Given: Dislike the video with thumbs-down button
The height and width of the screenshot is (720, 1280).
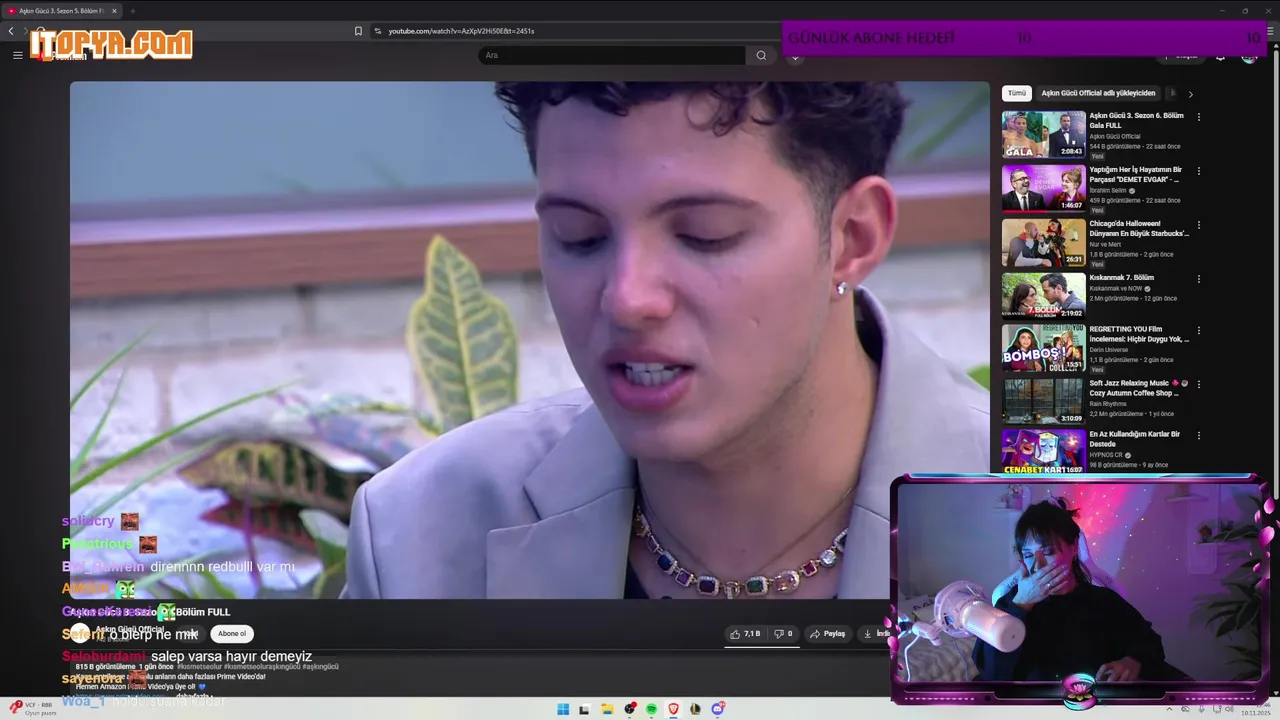Looking at the screenshot, I should 783,634.
